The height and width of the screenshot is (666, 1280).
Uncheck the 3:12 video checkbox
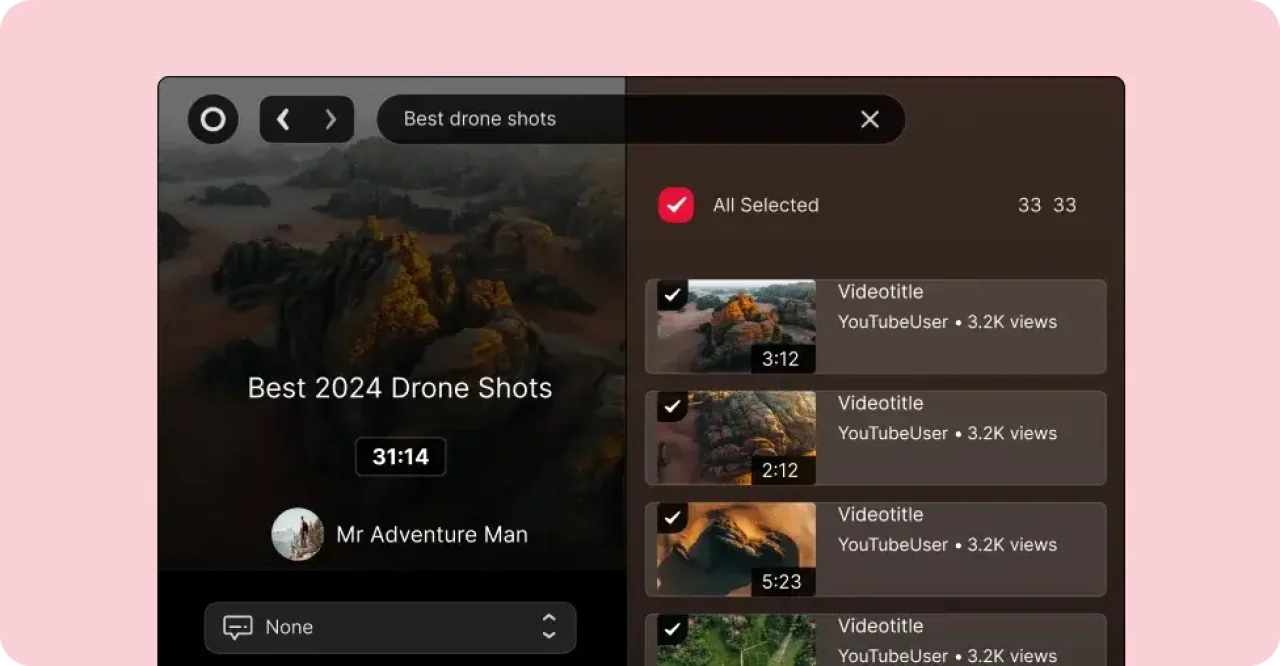point(672,295)
